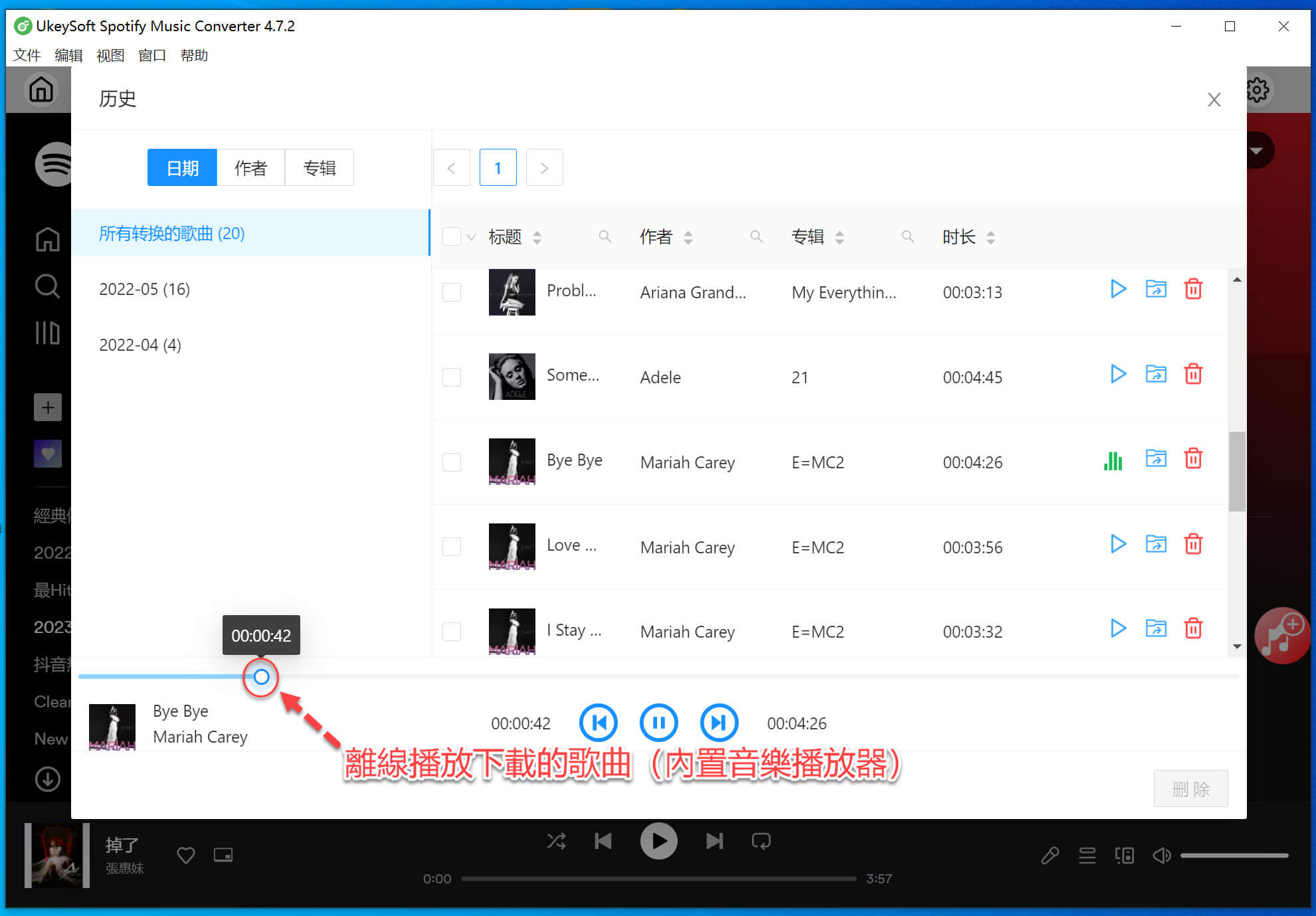Open Spotify library in sidebar

point(47,333)
